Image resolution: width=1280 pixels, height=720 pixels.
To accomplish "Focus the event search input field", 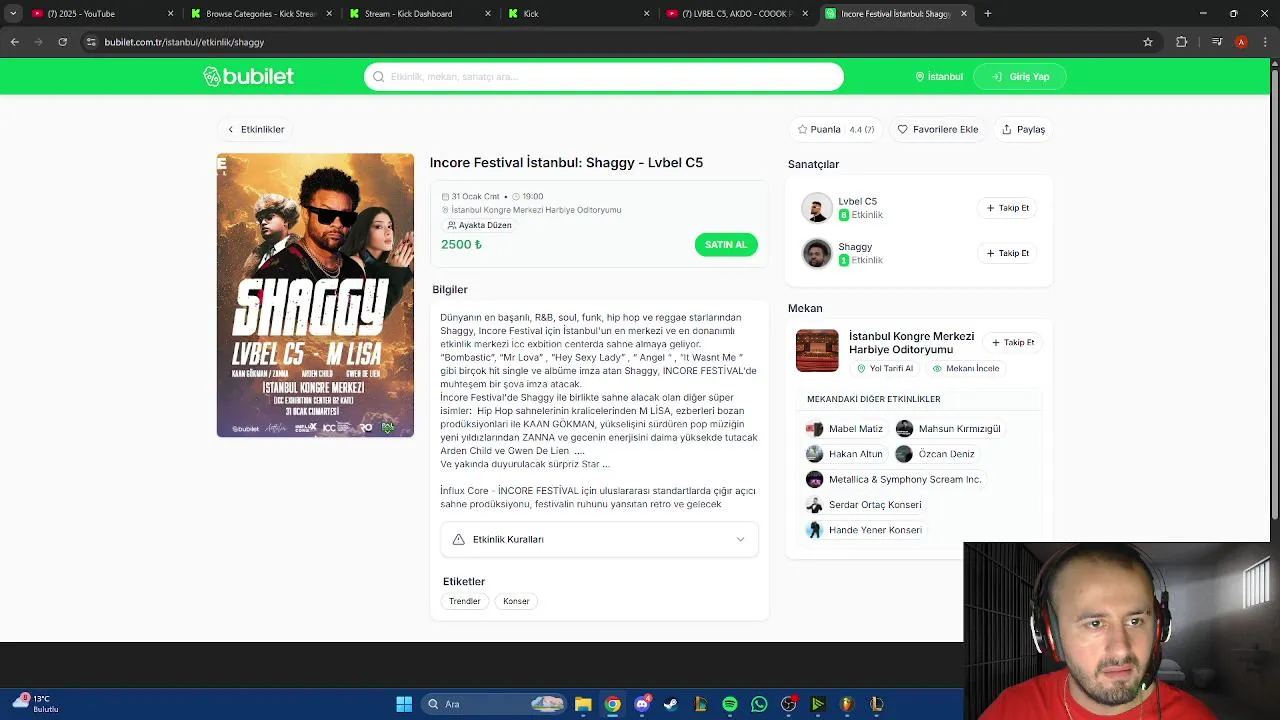I will tap(604, 76).
